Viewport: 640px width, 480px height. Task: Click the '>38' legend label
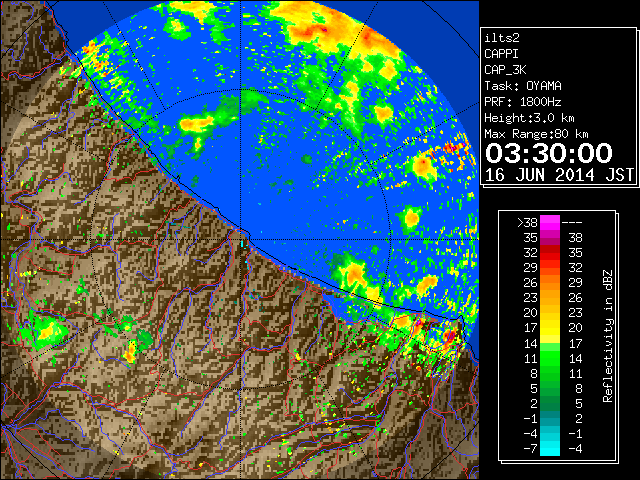[x=527, y=223]
